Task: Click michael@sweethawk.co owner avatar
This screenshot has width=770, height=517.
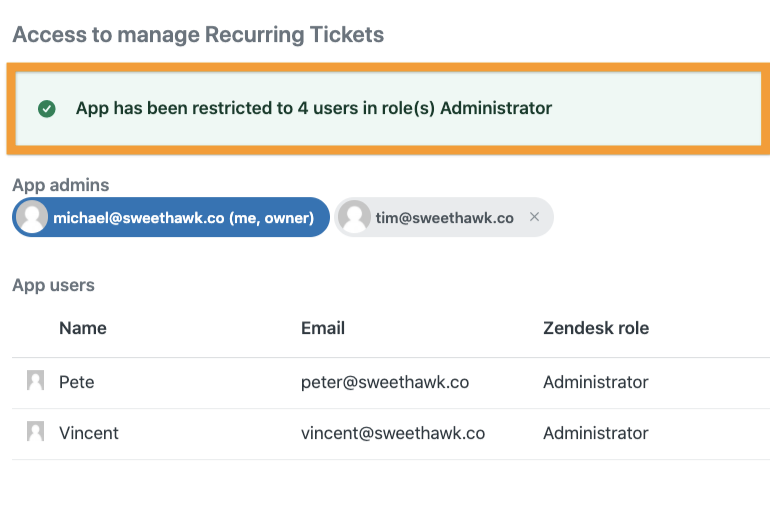Action: (x=32, y=217)
